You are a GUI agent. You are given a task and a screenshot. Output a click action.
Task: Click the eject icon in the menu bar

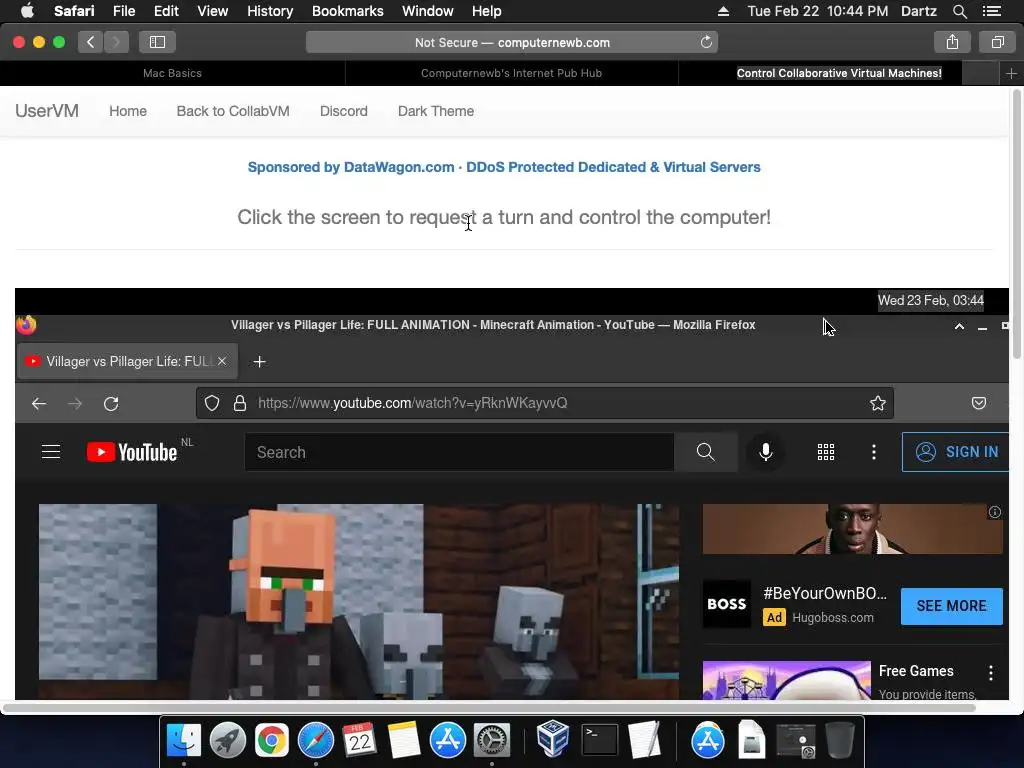click(723, 11)
